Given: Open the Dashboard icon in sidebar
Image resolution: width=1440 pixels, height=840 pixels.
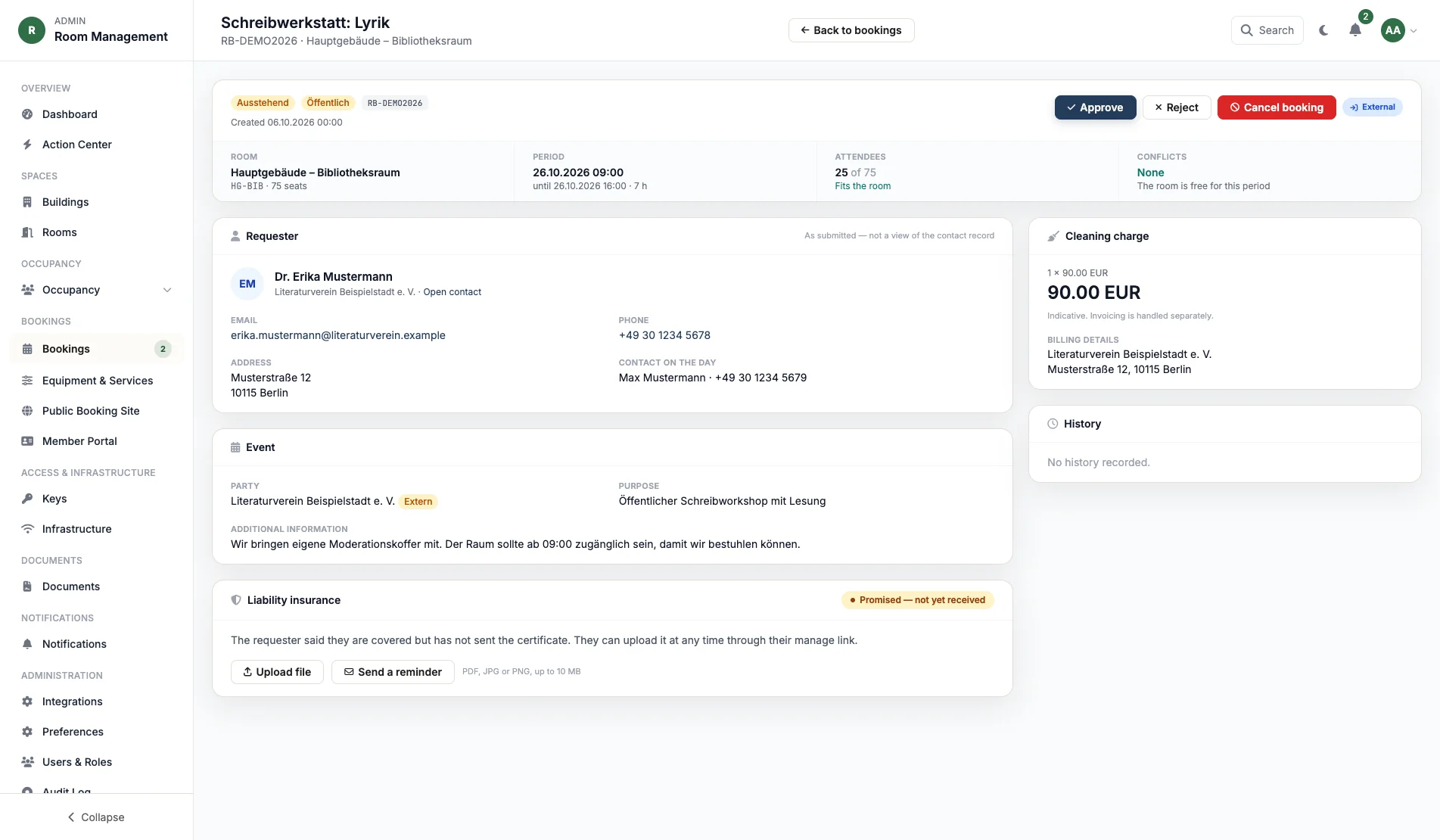Looking at the screenshot, I should 27,114.
